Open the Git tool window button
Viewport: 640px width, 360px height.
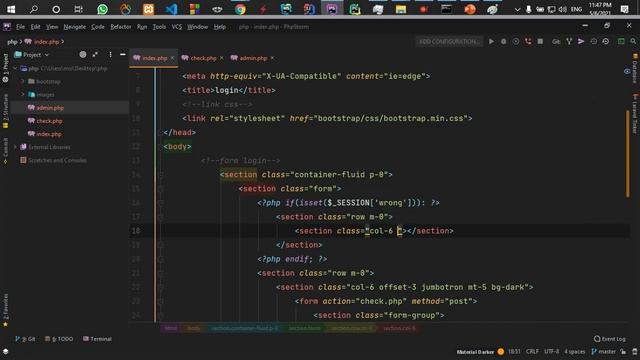pyautogui.click(x=25, y=339)
